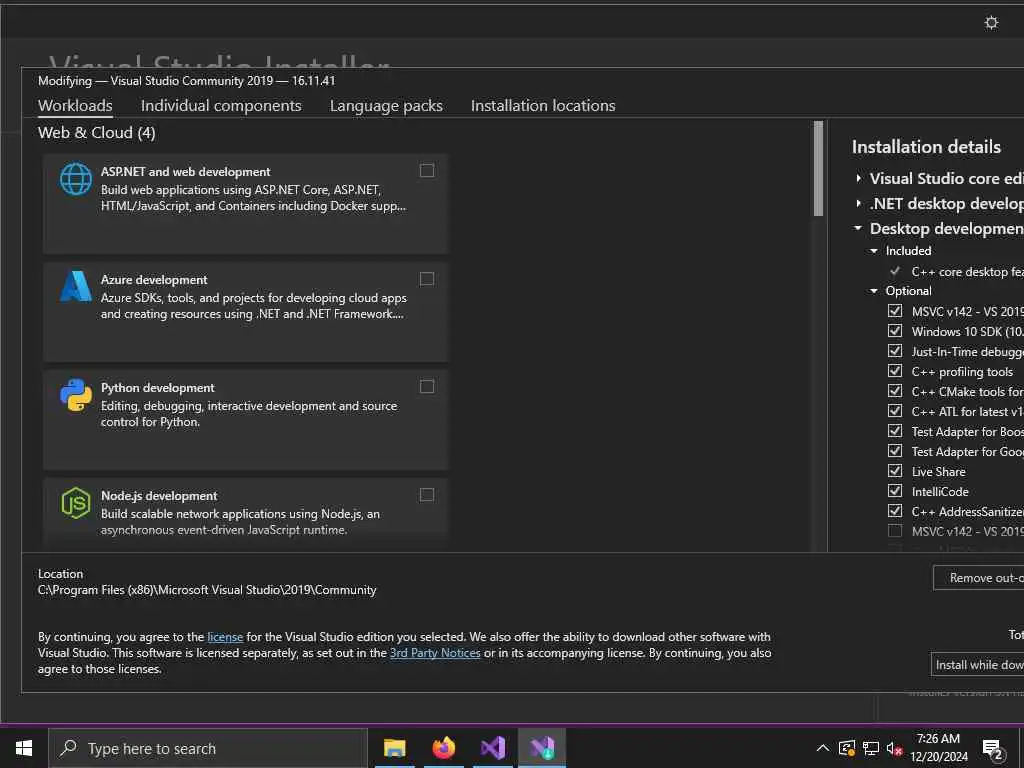Screen dimensions: 1024x768
Task: Toggle the installer theme sun icon
Action: point(991,23)
